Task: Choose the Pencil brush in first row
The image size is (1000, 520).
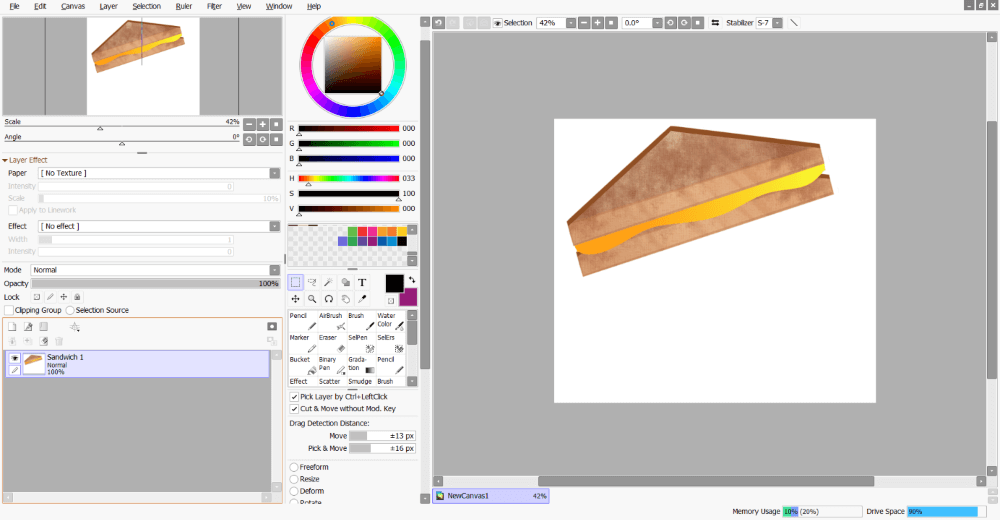Action: [x=303, y=321]
